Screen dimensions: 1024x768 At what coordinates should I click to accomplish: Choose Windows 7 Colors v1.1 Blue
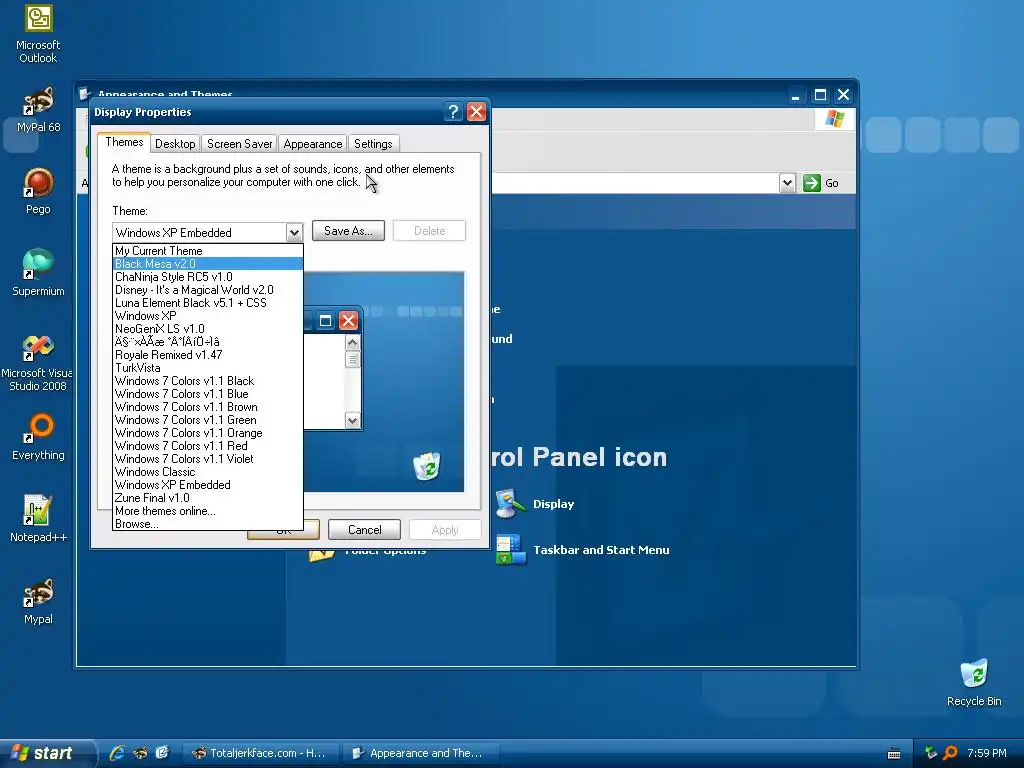pos(208,394)
